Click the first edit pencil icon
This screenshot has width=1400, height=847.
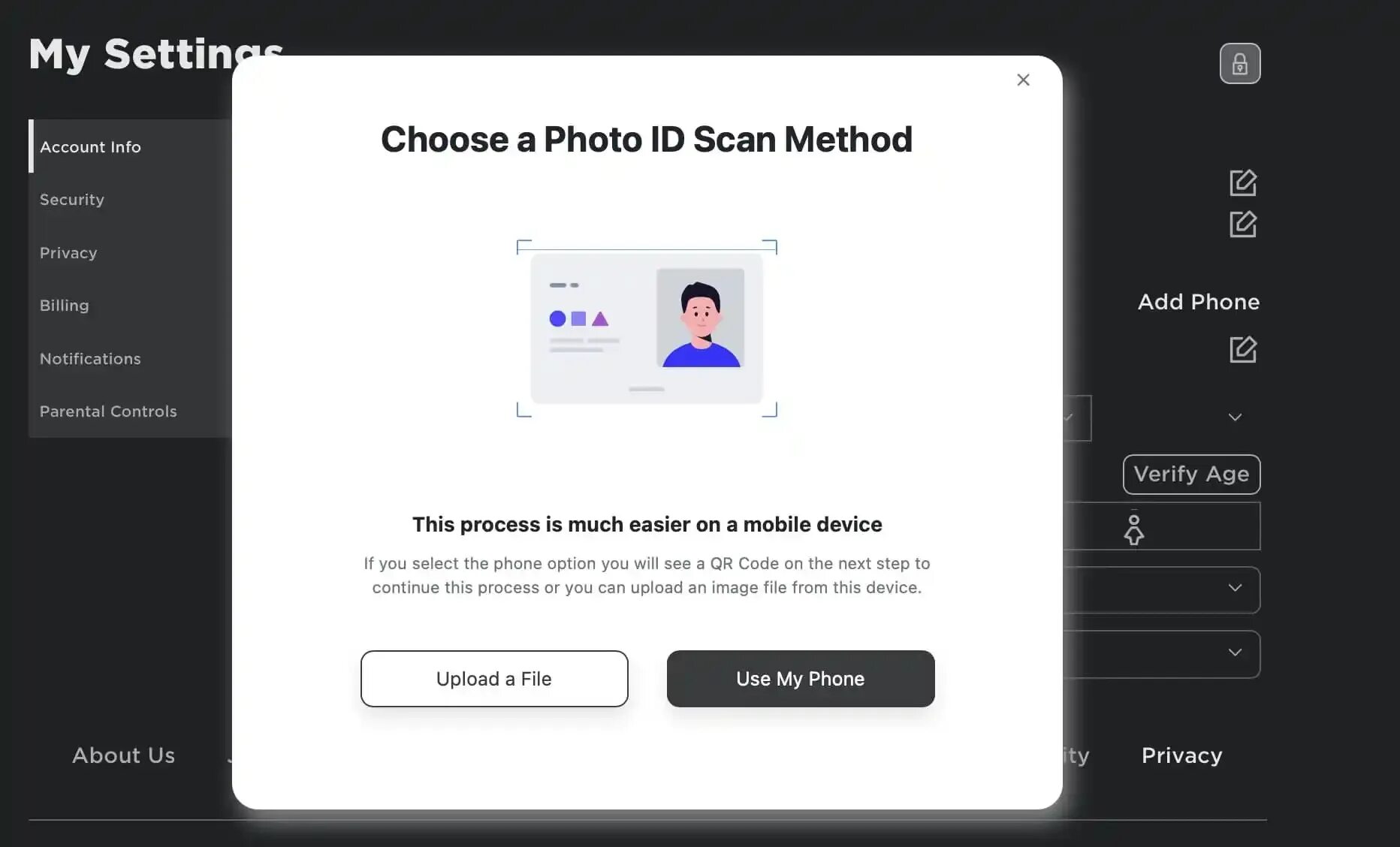(1243, 182)
